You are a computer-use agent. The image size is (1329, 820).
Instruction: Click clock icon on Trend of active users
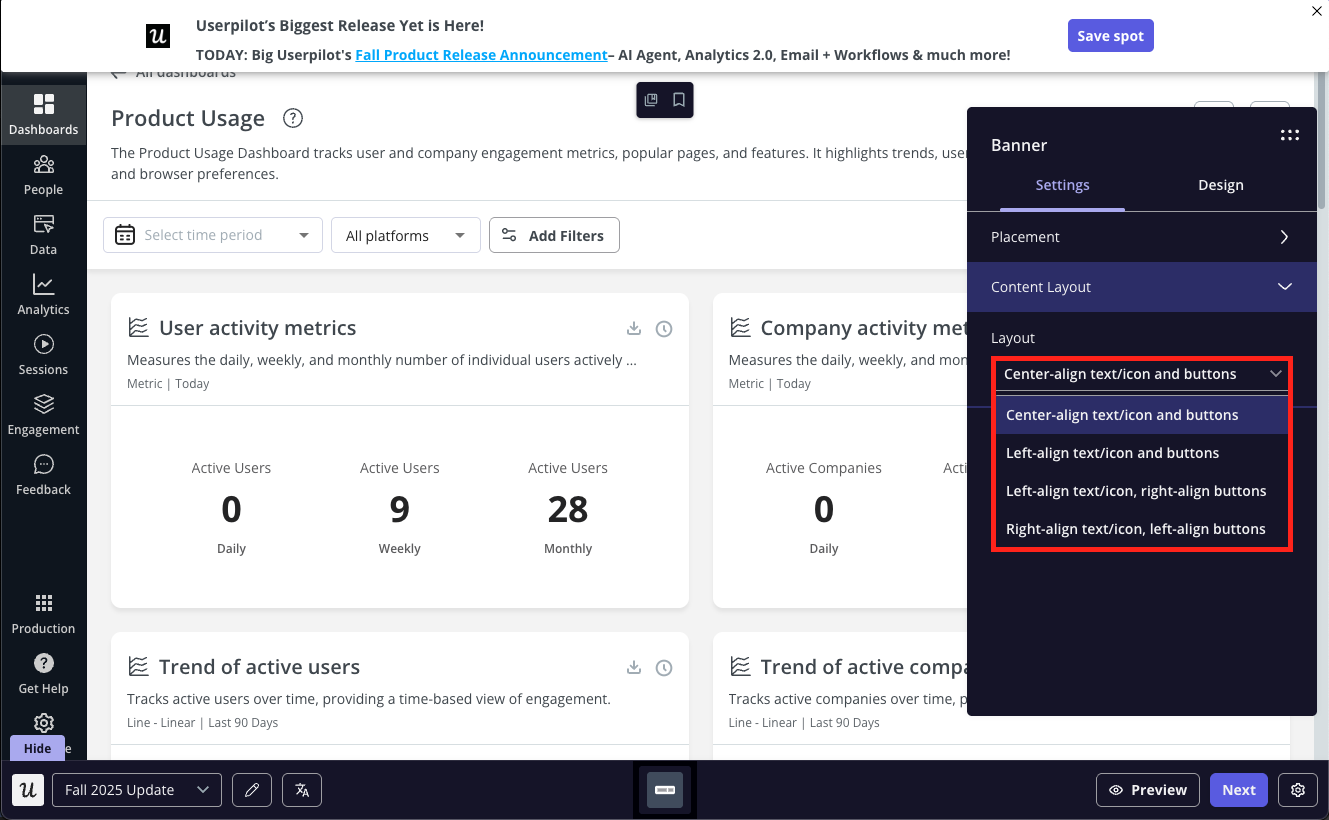664,667
